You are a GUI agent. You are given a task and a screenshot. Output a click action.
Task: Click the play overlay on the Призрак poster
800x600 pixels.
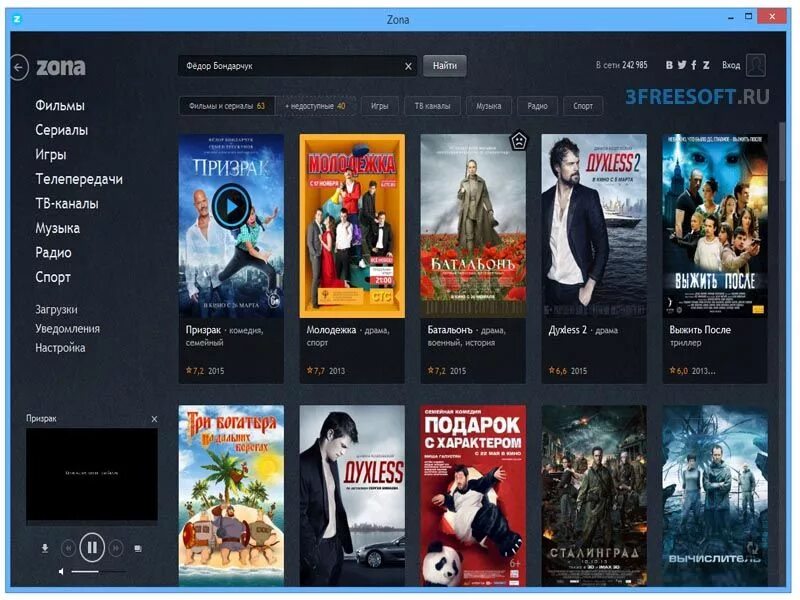coord(231,207)
